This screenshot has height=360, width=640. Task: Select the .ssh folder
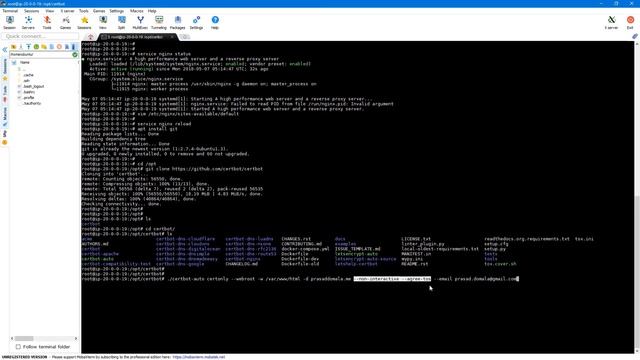(27, 81)
